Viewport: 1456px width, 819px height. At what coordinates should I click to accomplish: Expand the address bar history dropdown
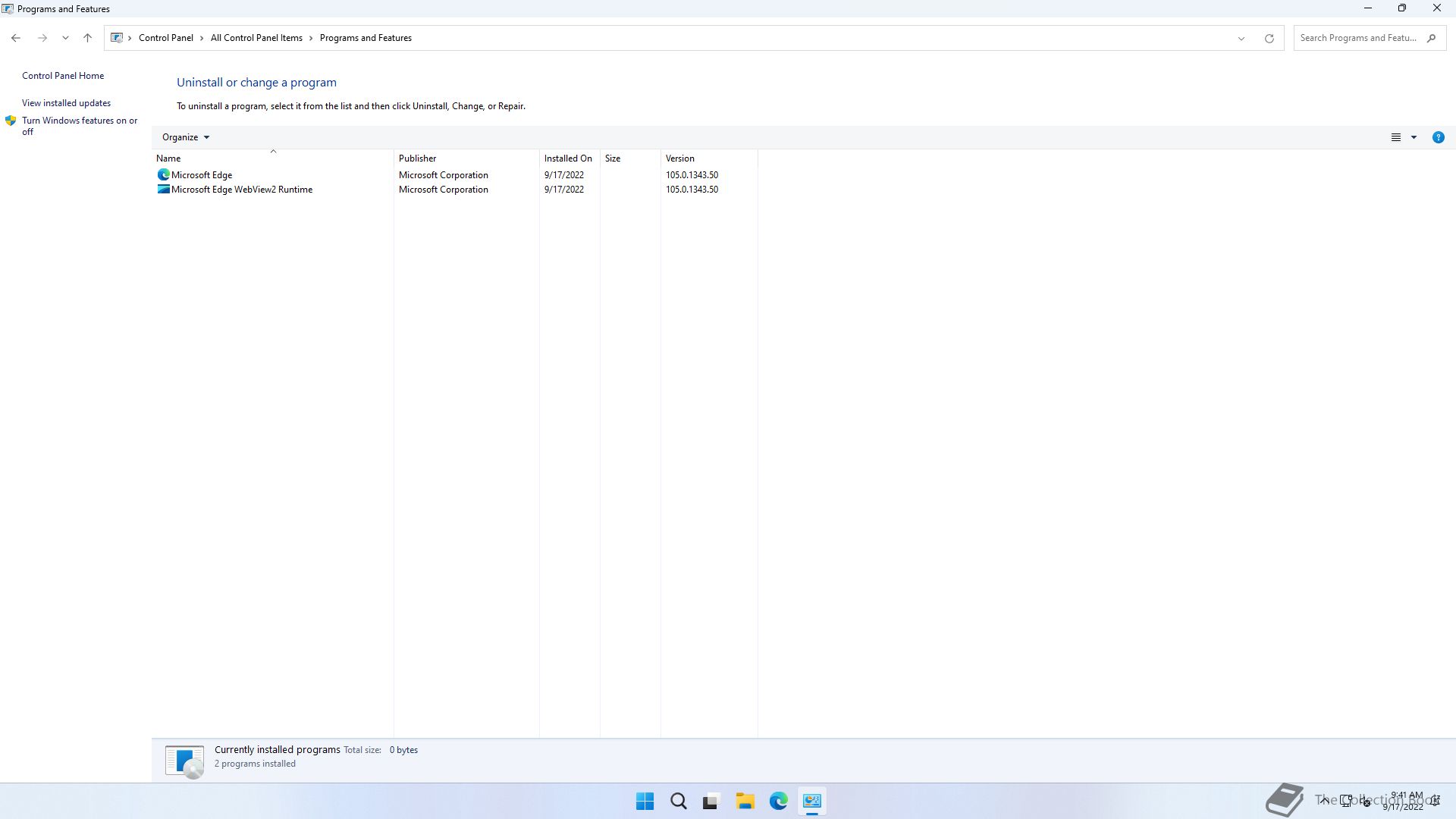pyautogui.click(x=1241, y=38)
